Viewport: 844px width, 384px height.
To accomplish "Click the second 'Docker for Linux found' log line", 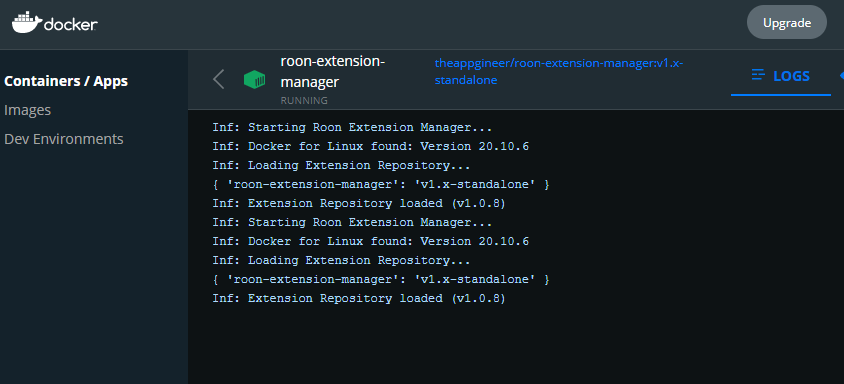I will coord(370,241).
